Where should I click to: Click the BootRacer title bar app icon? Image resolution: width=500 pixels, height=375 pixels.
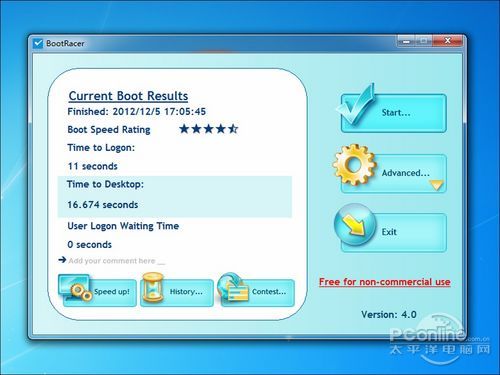[x=38, y=43]
